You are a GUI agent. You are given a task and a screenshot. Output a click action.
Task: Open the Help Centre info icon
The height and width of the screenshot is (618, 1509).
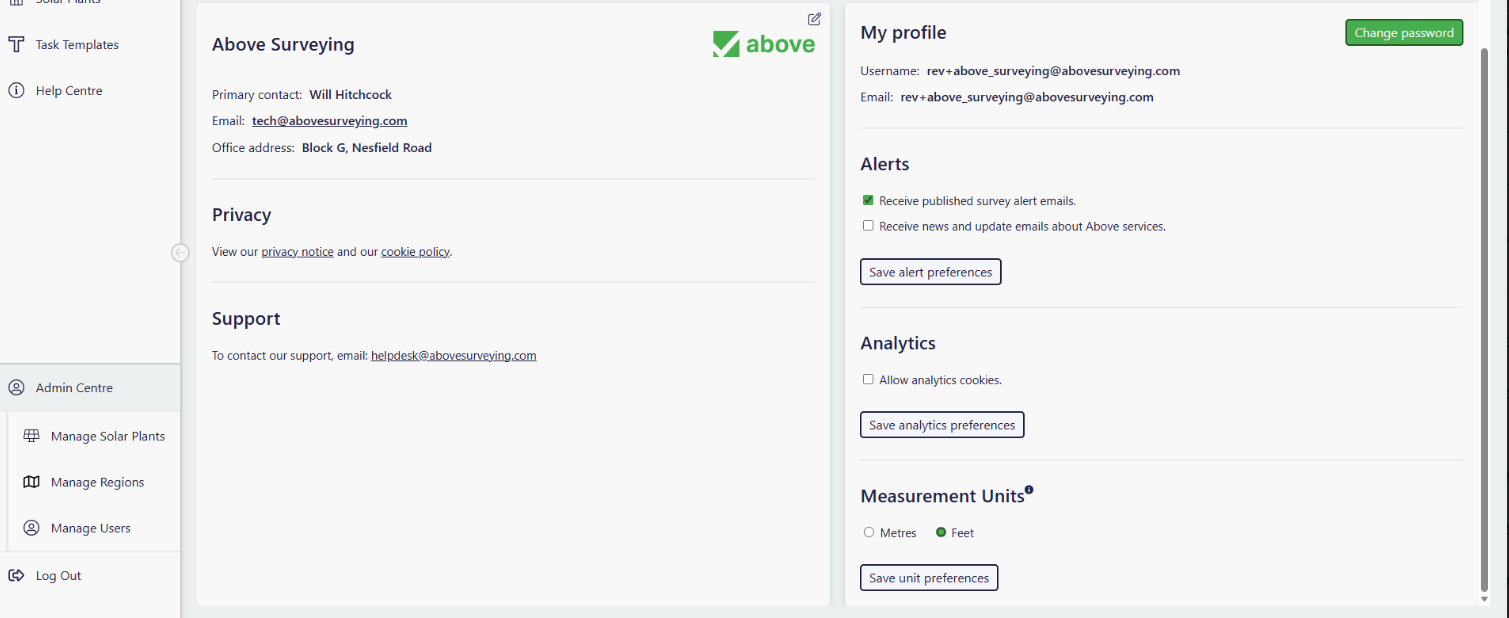tap(16, 91)
